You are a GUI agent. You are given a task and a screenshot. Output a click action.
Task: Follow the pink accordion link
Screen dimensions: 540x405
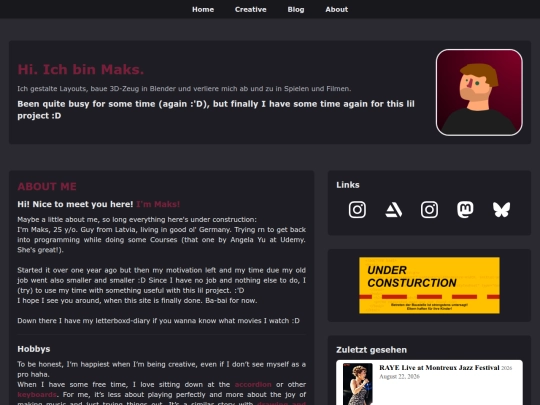pos(253,384)
